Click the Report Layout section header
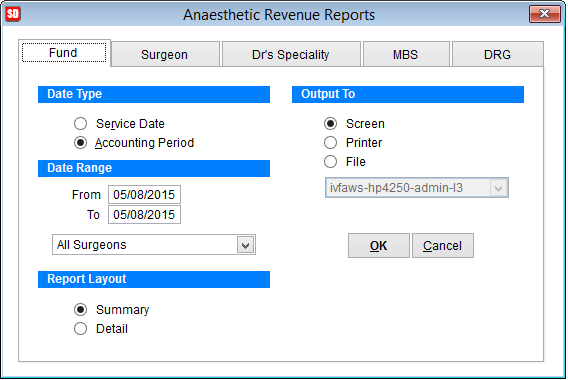This screenshot has width=568, height=380. (x=154, y=279)
